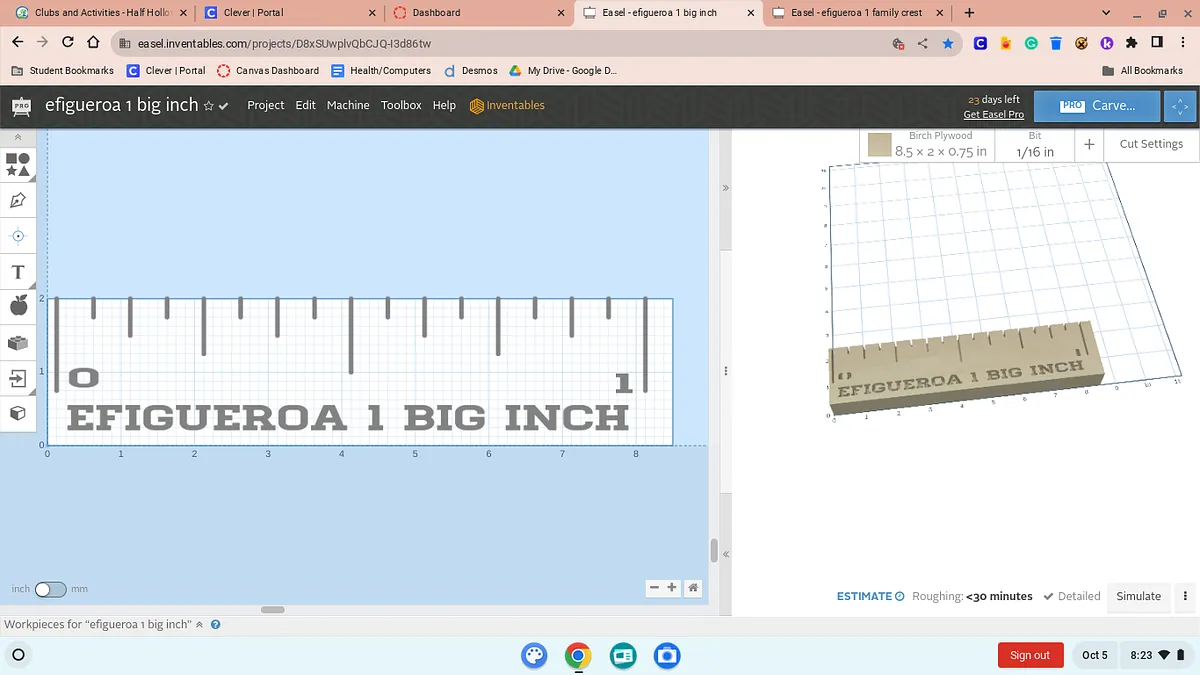Viewport: 1200px width, 675px height.
Task: Open the Machine menu
Action: pyautogui.click(x=348, y=105)
